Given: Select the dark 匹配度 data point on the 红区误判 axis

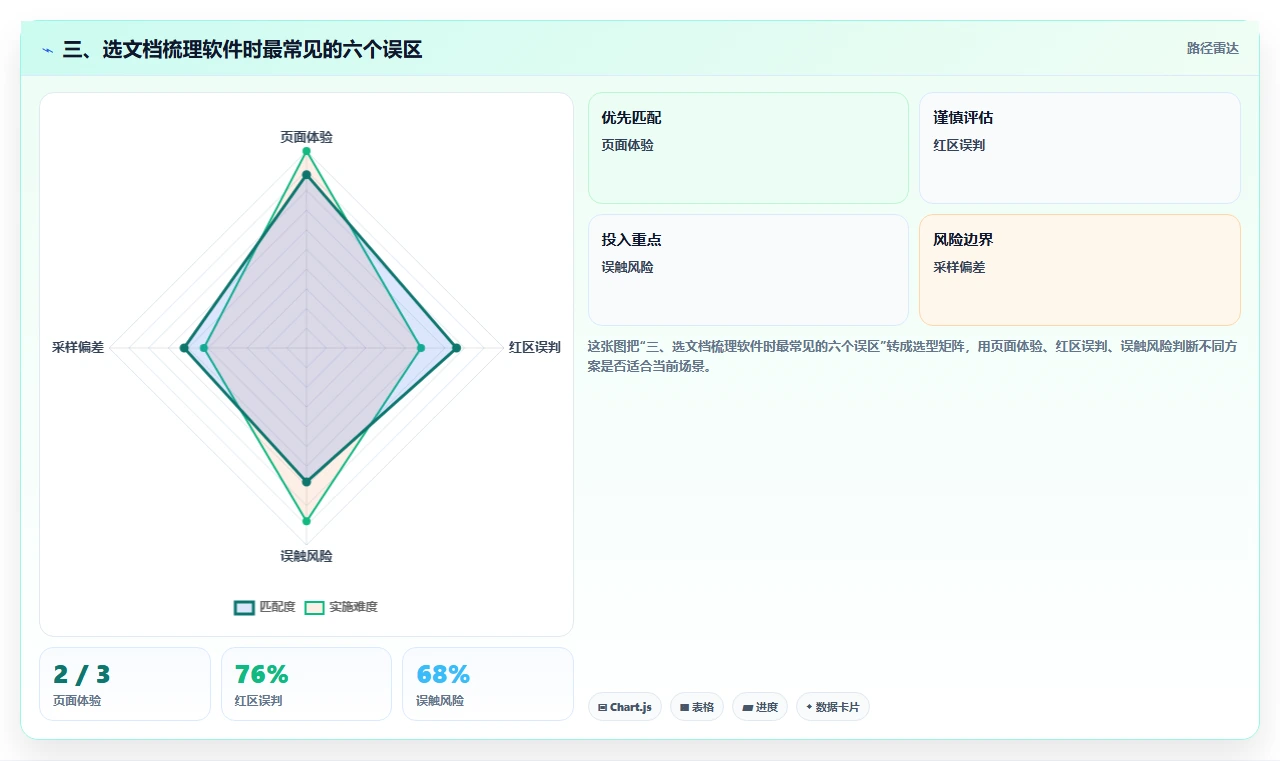Looking at the screenshot, I should (456, 348).
